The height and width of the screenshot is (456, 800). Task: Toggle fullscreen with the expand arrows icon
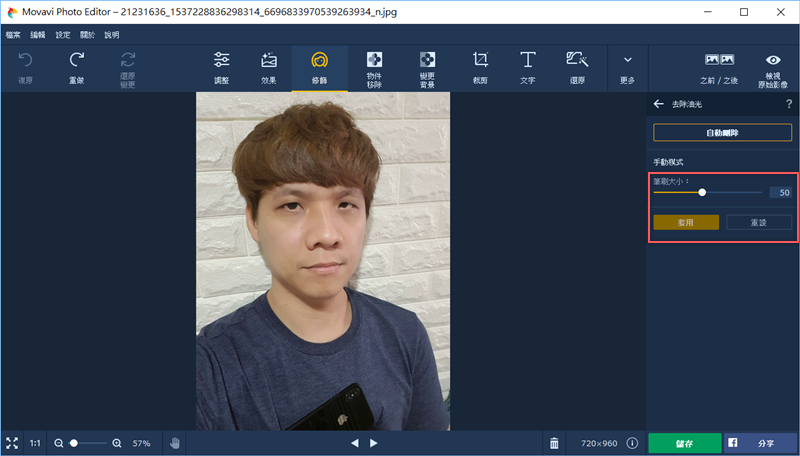(x=12, y=443)
